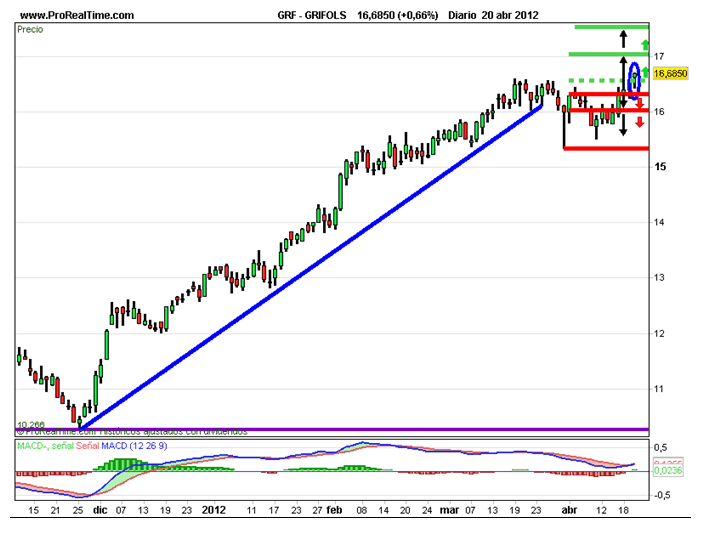Click the 0,5 MACD axis label
Screen dimensions: 702x542
click(660, 448)
